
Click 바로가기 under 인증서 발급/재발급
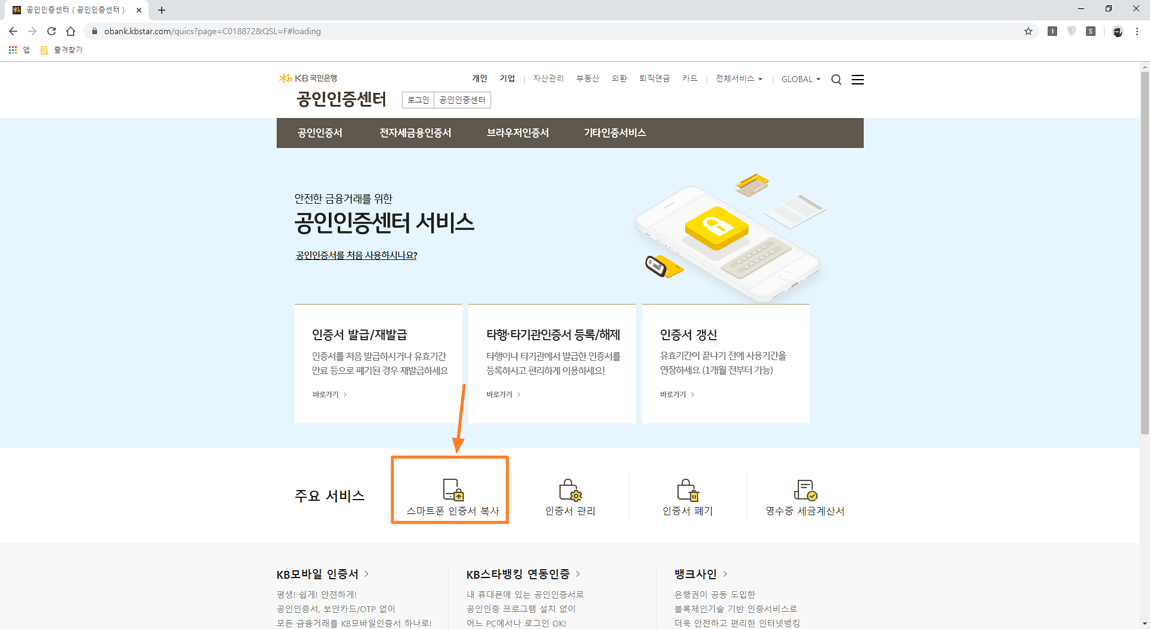(330, 394)
